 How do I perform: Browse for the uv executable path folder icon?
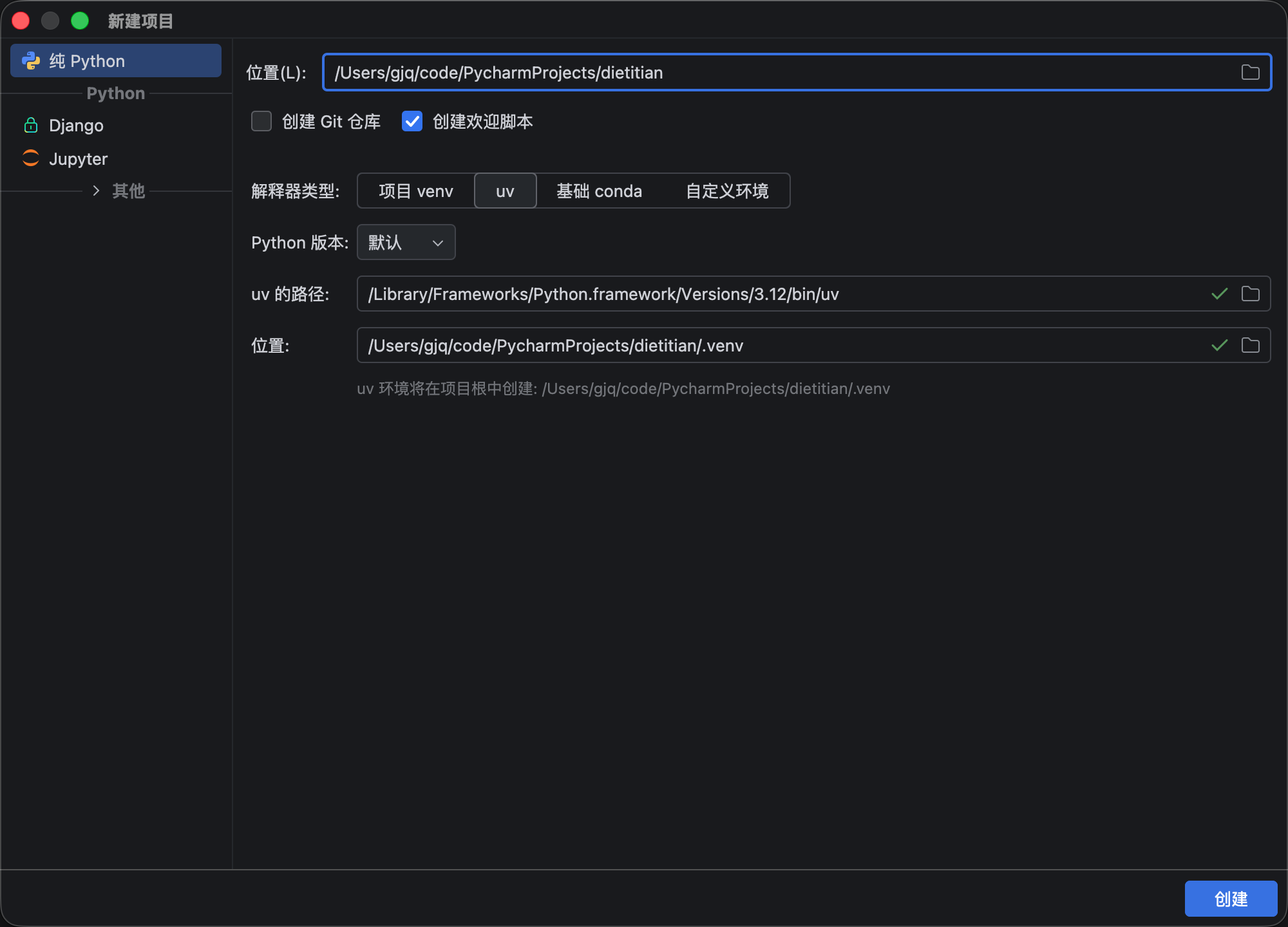[x=1250, y=294]
